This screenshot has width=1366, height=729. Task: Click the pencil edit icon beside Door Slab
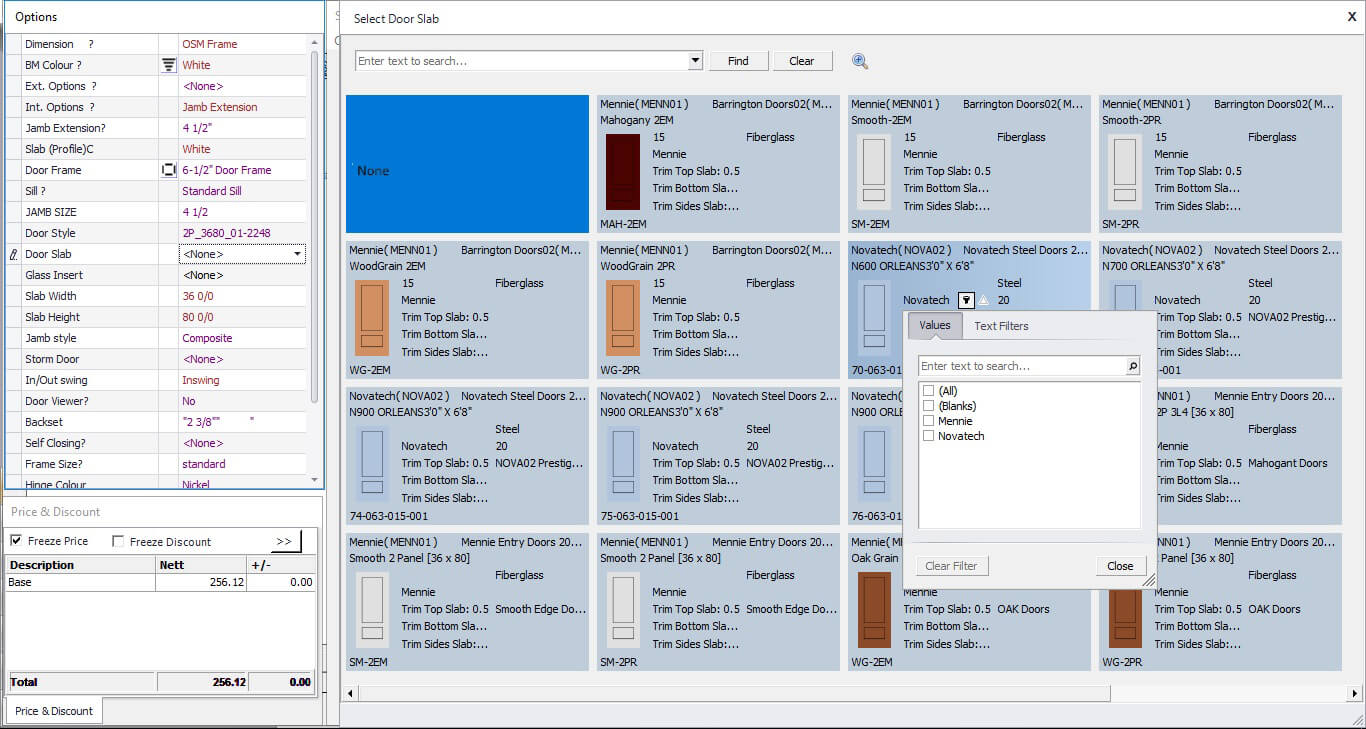click(x=13, y=255)
